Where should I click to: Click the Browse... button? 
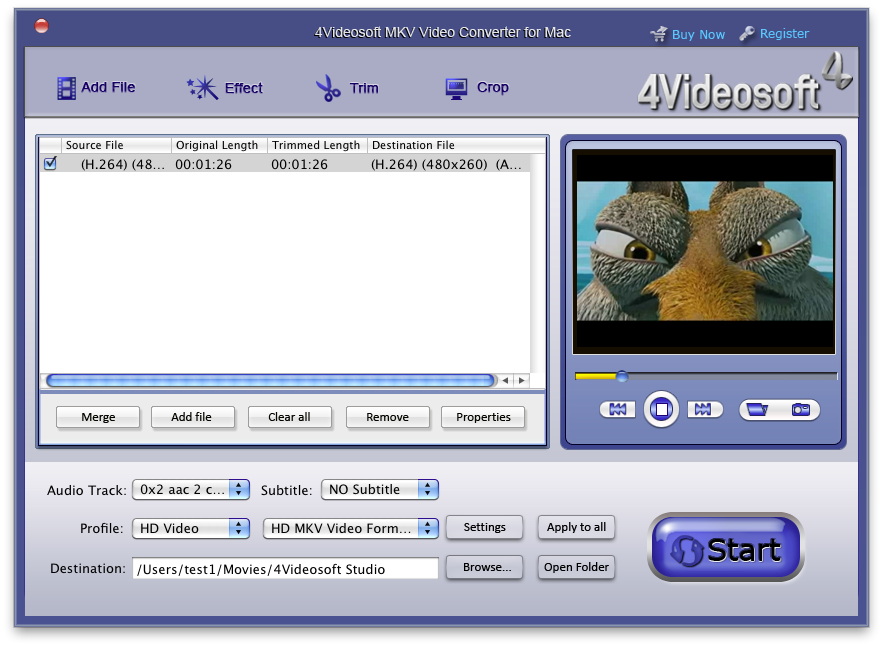point(484,567)
